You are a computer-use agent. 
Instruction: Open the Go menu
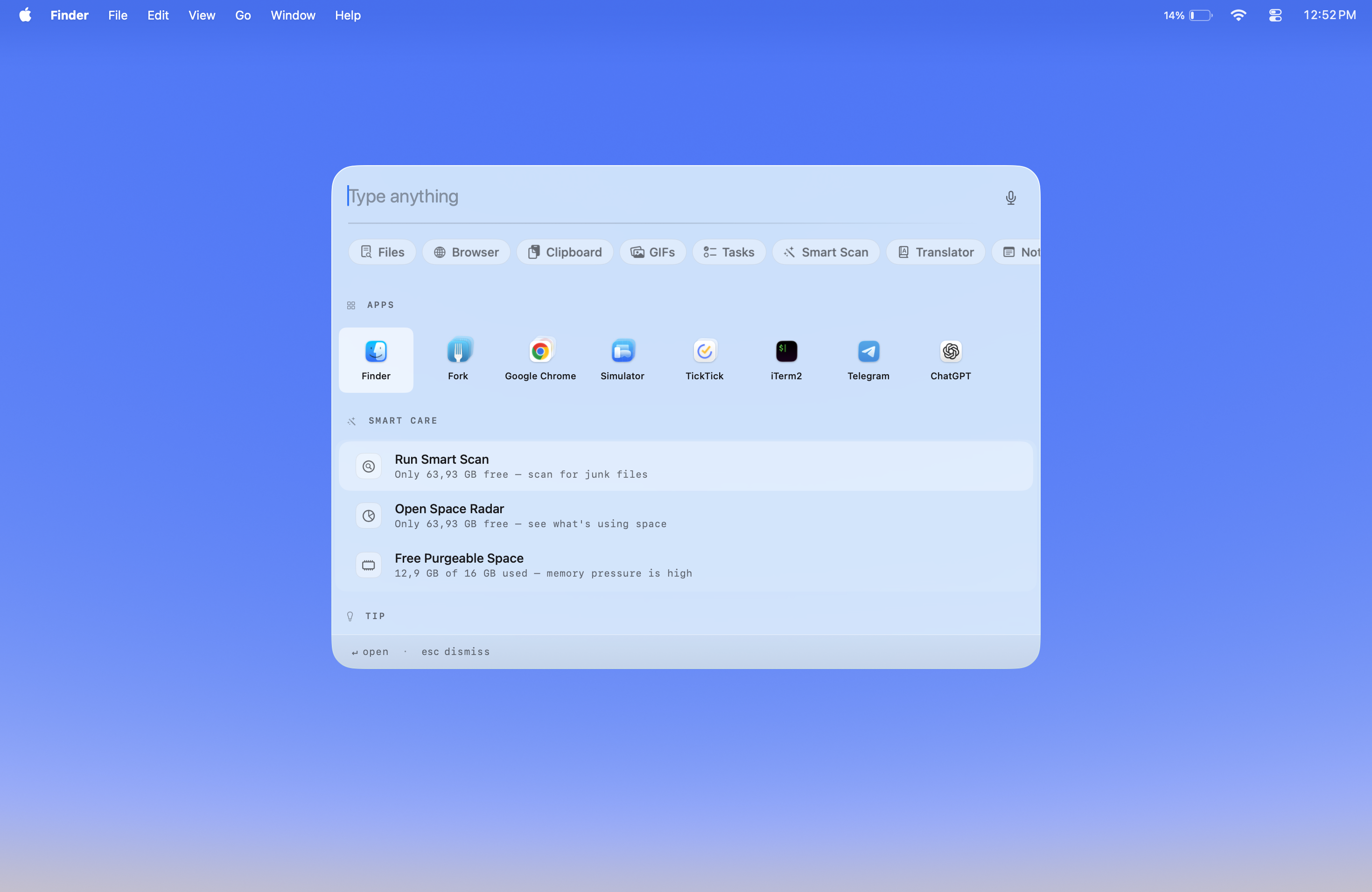[243, 15]
